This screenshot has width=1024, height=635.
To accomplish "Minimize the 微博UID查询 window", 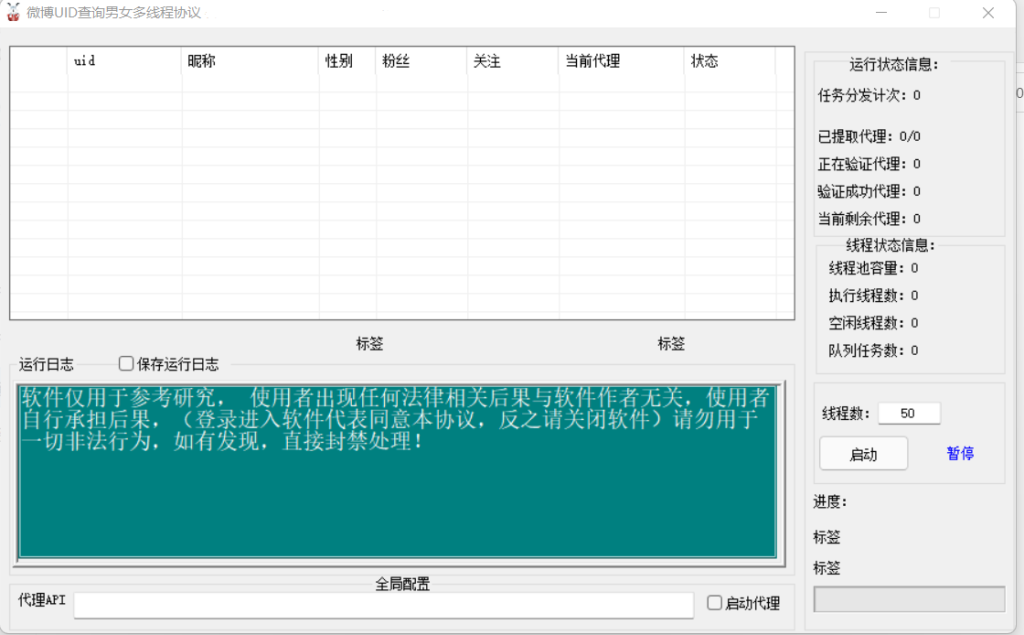I will 881,13.
